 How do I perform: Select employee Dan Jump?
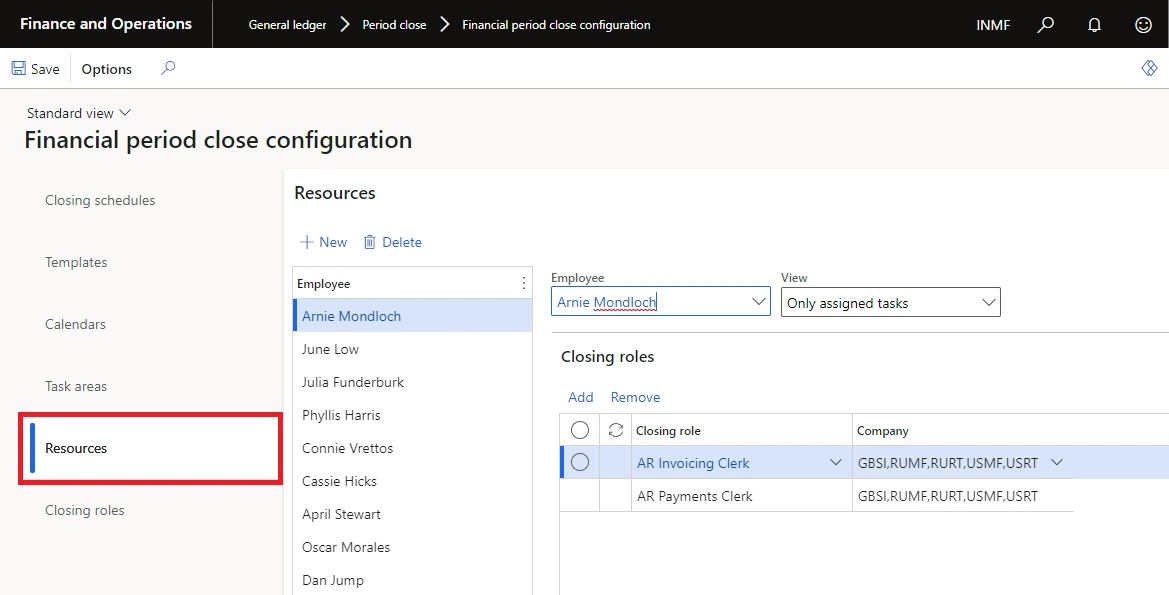click(413, 579)
